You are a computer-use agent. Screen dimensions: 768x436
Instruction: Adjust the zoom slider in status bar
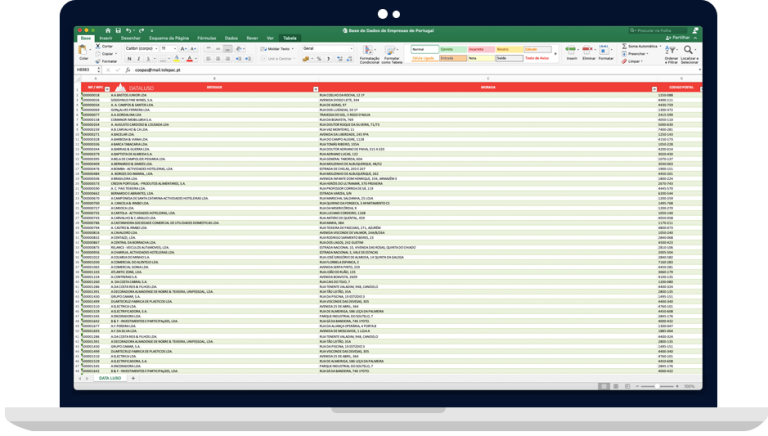pyautogui.click(x=657, y=387)
